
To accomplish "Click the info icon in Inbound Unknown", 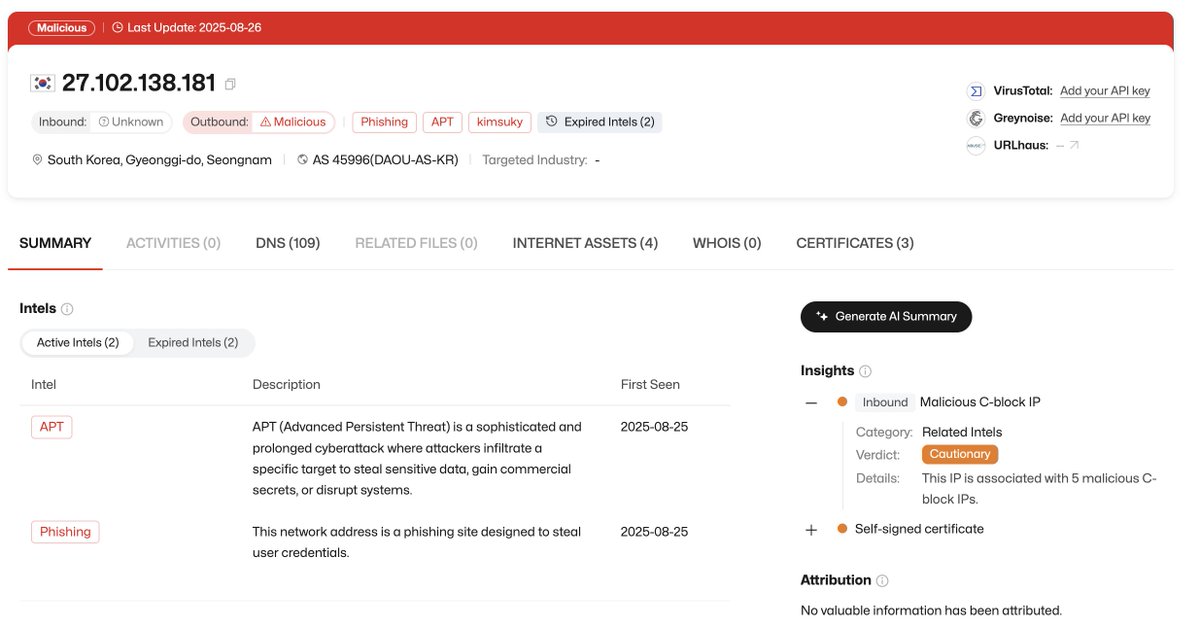I will [104, 122].
